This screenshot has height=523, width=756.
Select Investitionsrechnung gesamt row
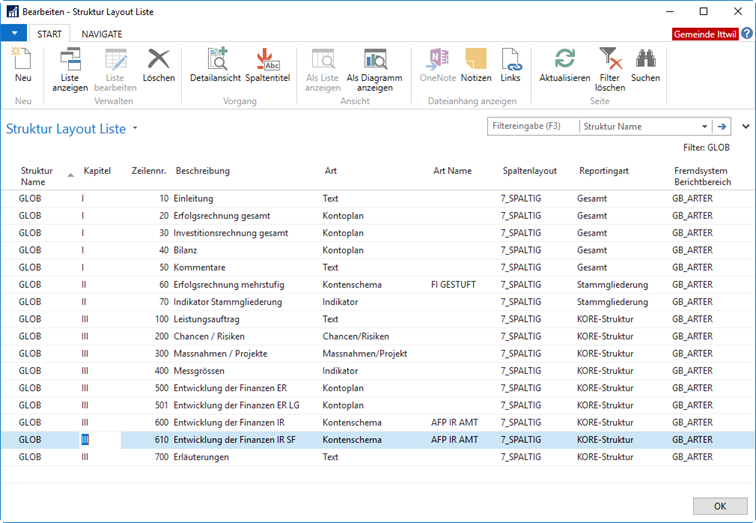378,233
